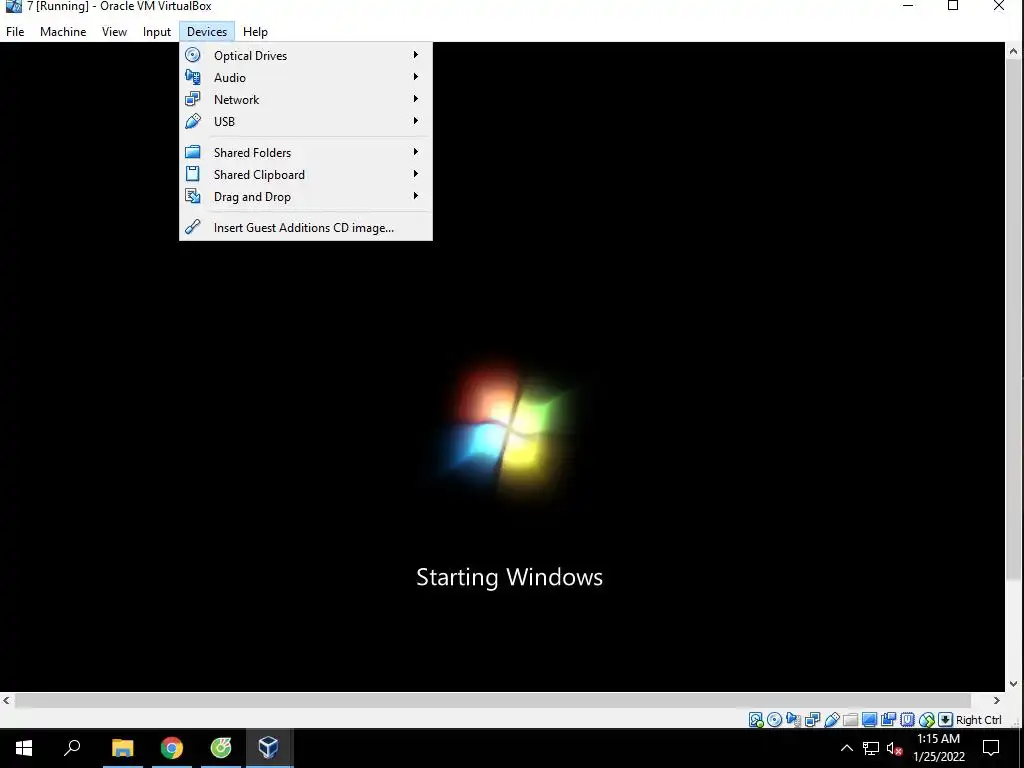The width and height of the screenshot is (1024, 768).
Task: Click the network adapters status bar icon
Action: [812, 720]
